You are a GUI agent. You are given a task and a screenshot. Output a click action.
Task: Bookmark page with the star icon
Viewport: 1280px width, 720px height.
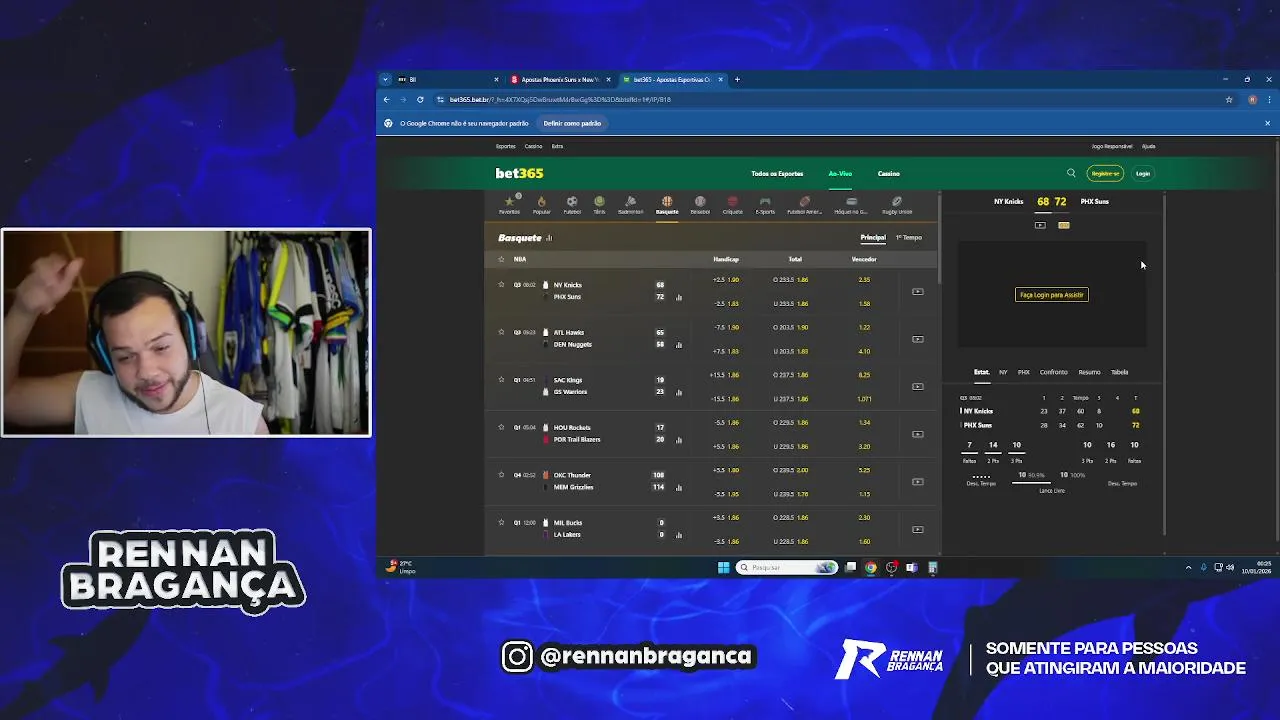1229,99
